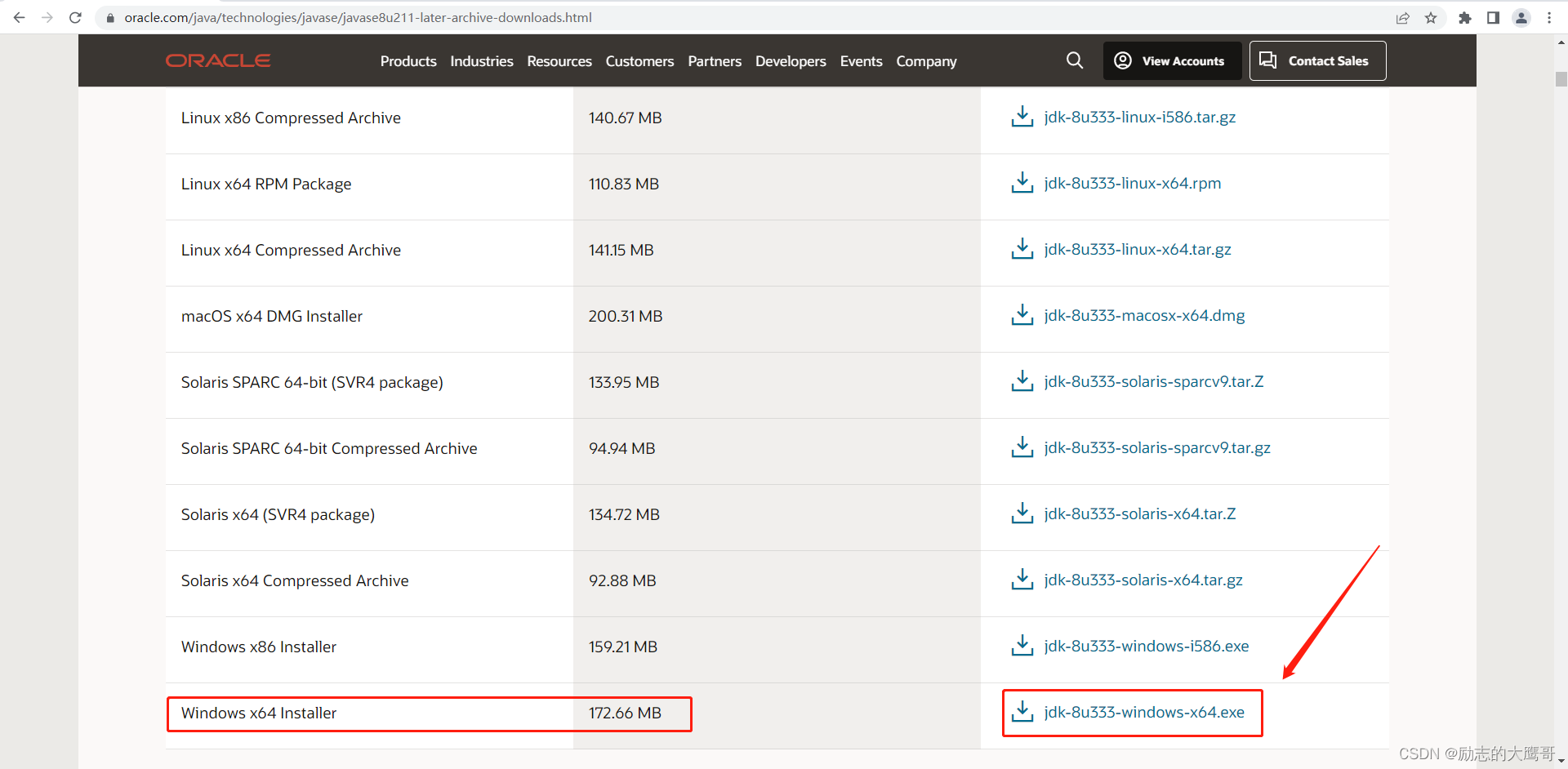Click the Contact Sales button
Viewport: 1568px width, 769px height.
(1317, 60)
